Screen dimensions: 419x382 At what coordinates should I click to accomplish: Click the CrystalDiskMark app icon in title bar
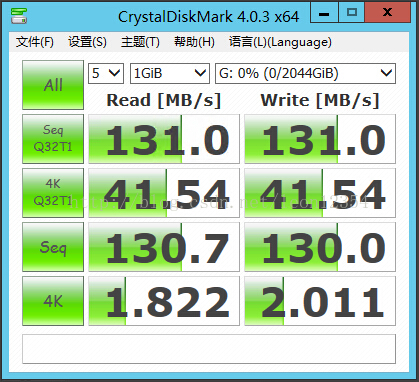coord(19,16)
